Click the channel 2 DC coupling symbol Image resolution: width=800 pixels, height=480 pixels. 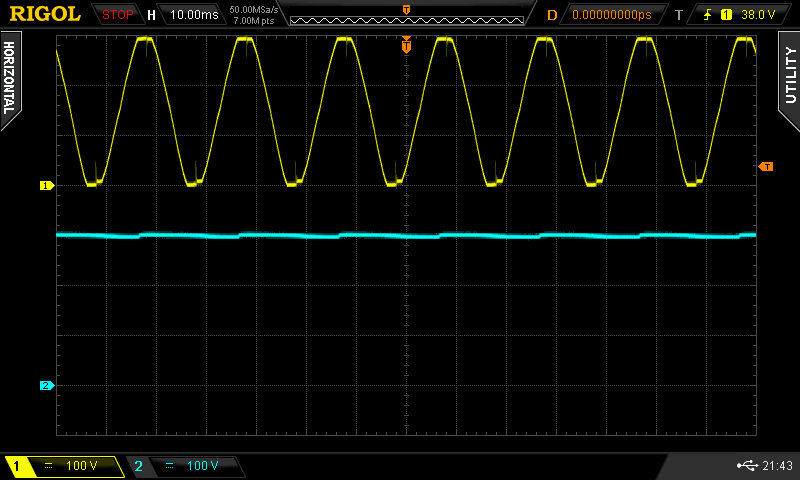pos(169,466)
